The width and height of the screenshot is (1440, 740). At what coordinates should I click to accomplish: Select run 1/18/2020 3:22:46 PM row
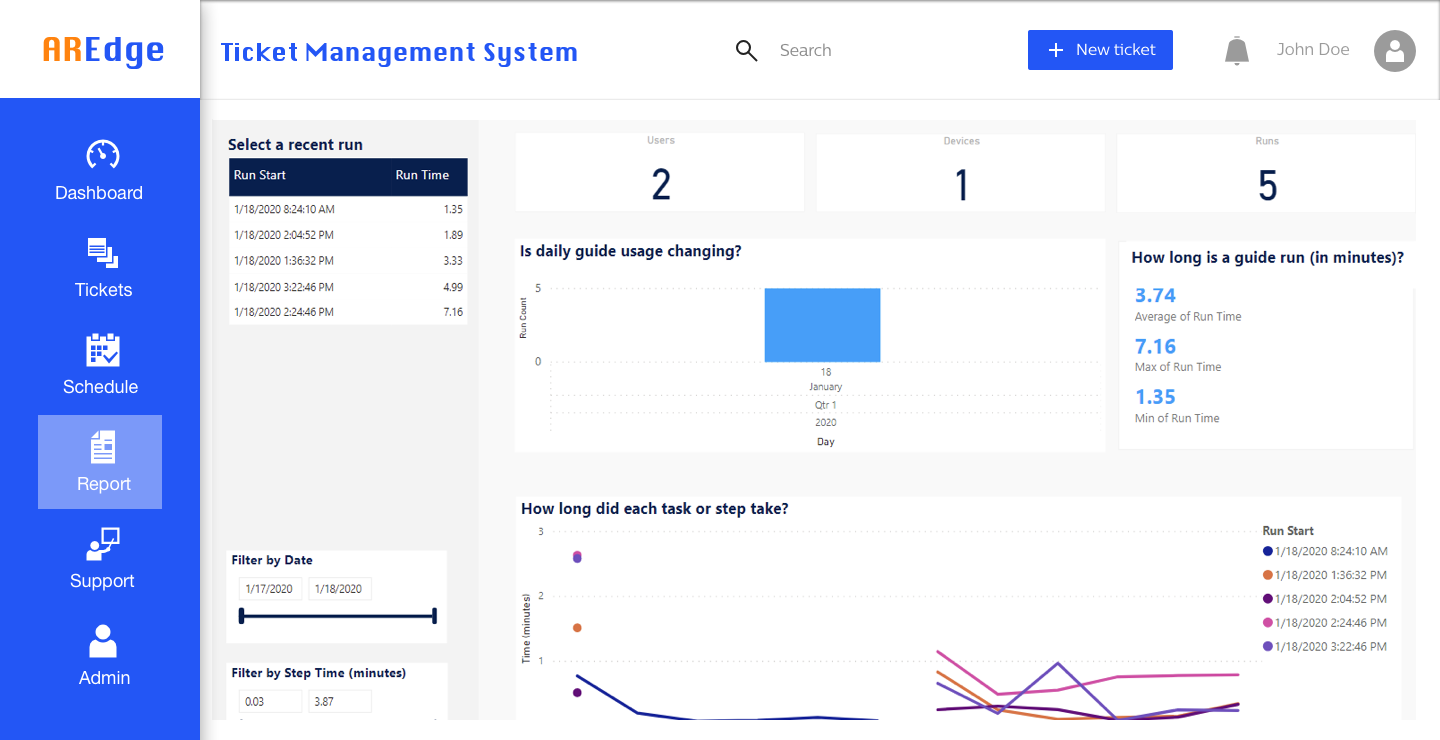click(348, 287)
